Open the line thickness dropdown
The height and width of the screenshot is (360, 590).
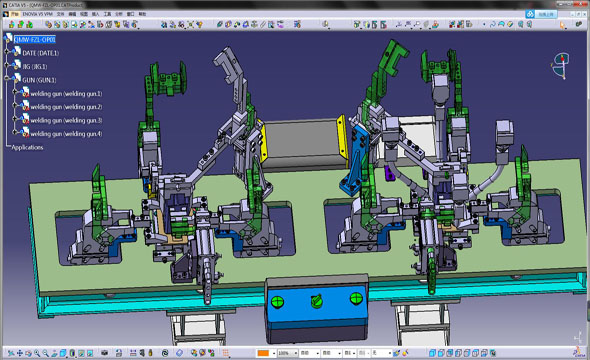tap(318, 353)
